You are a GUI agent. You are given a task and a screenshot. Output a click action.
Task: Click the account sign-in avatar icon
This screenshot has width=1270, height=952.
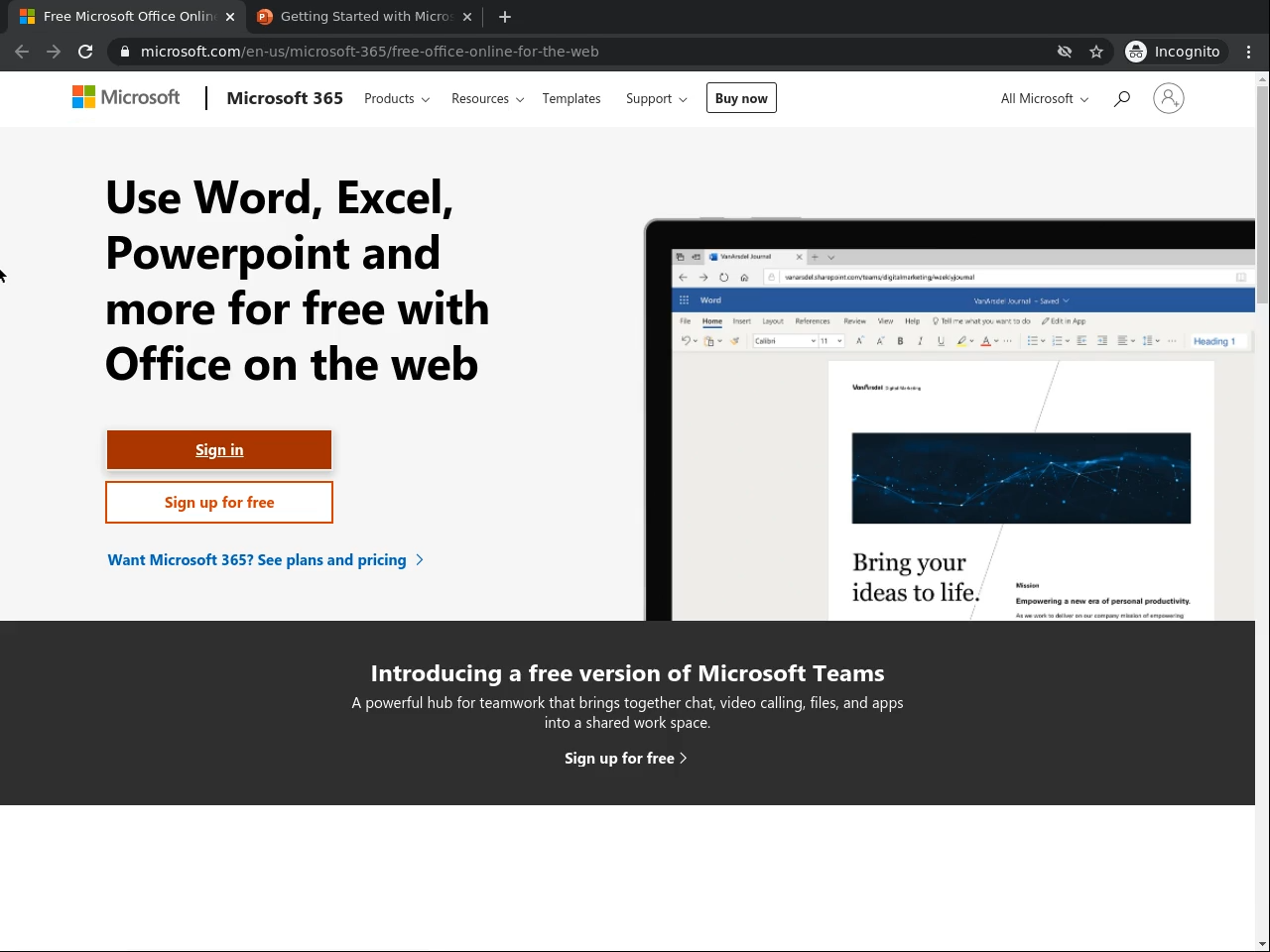tap(1169, 98)
